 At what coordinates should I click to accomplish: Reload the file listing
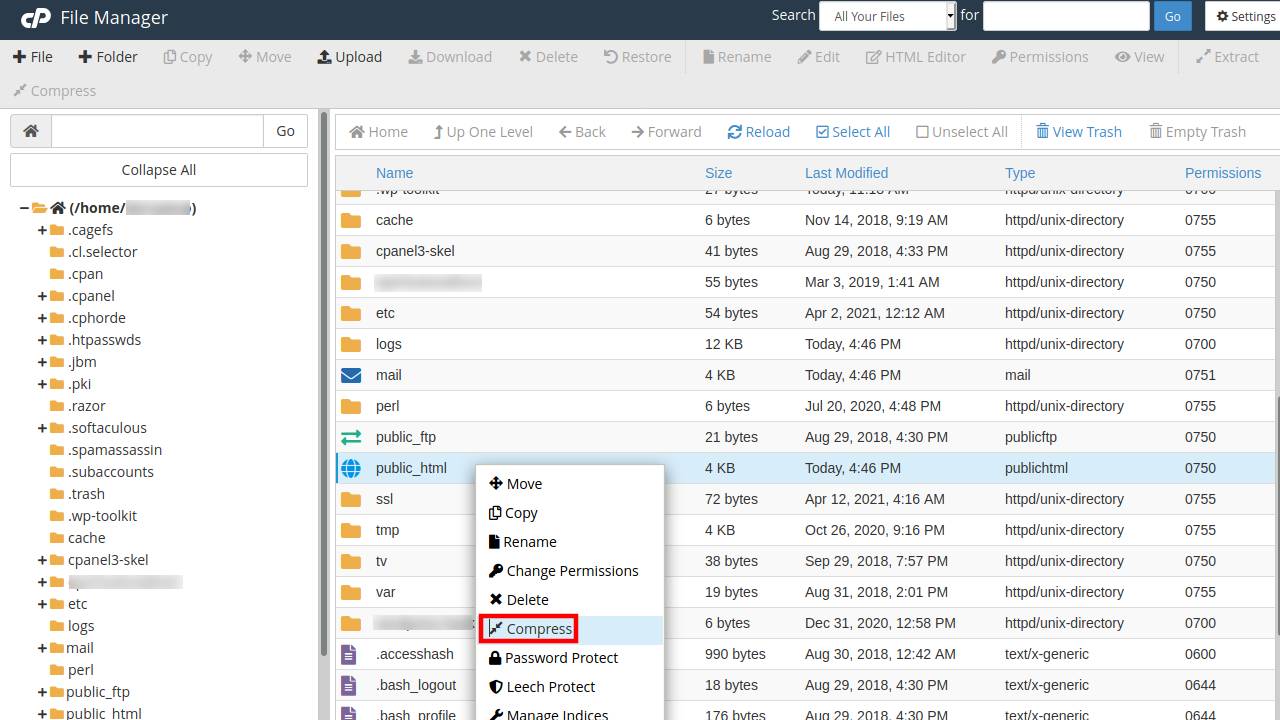(x=759, y=132)
